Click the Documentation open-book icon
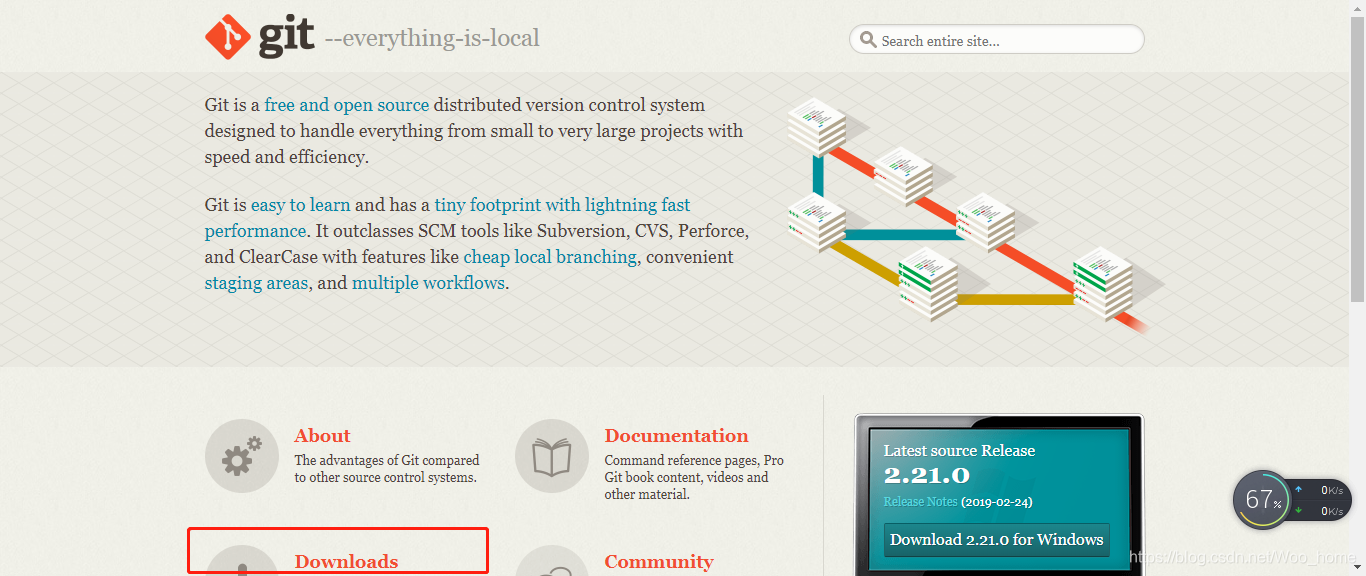 click(x=552, y=457)
